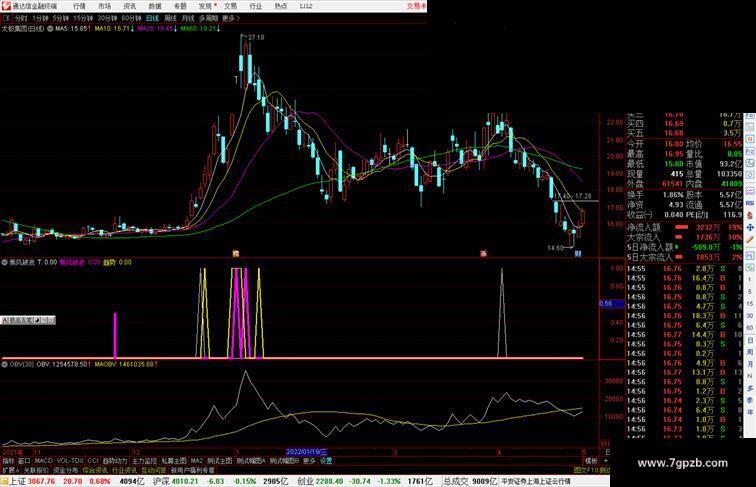The height and width of the screenshot is (487, 756).
Task: Select the 5分钟 period
Action: (61, 18)
